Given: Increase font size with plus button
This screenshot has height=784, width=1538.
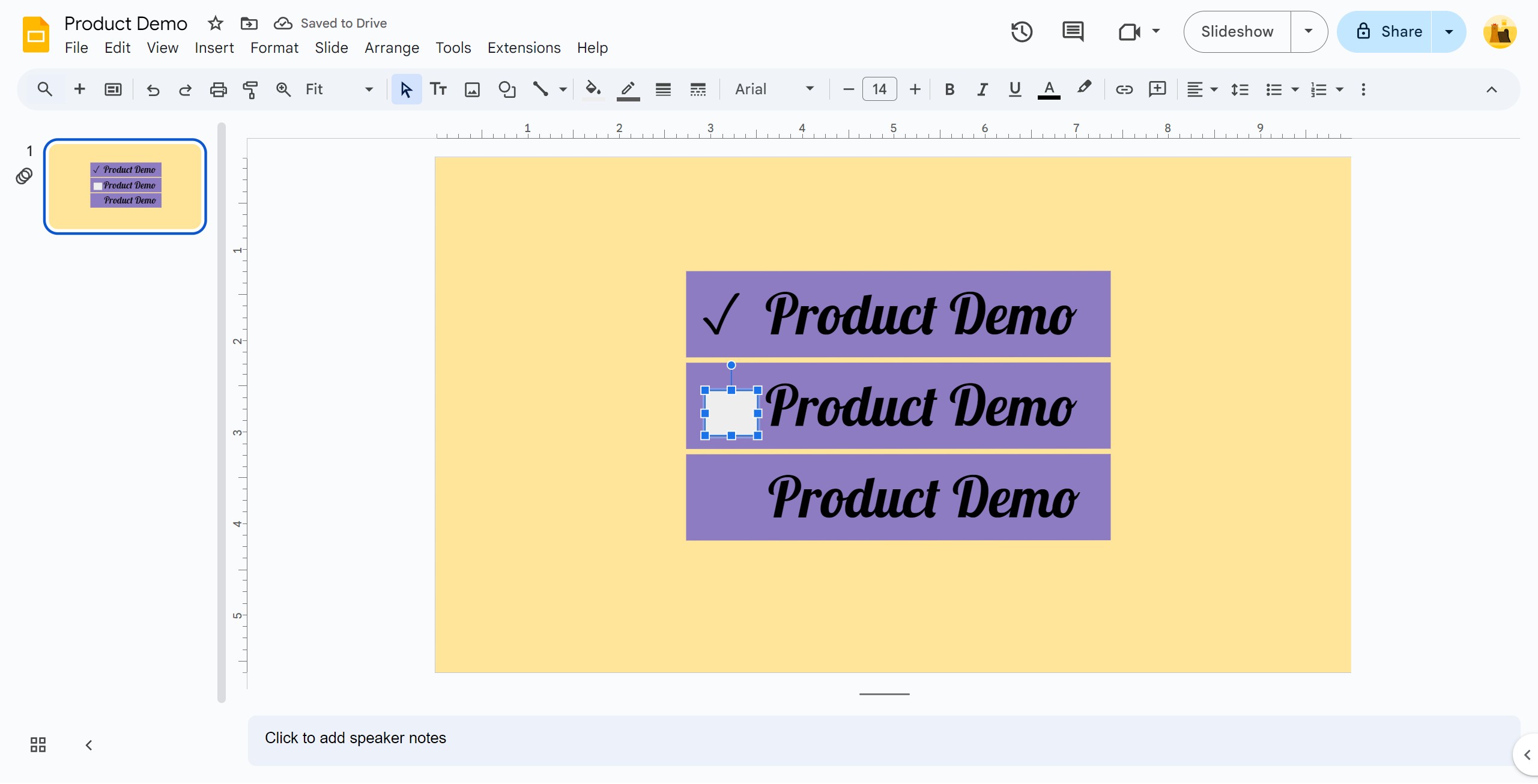Looking at the screenshot, I should coord(915,89).
